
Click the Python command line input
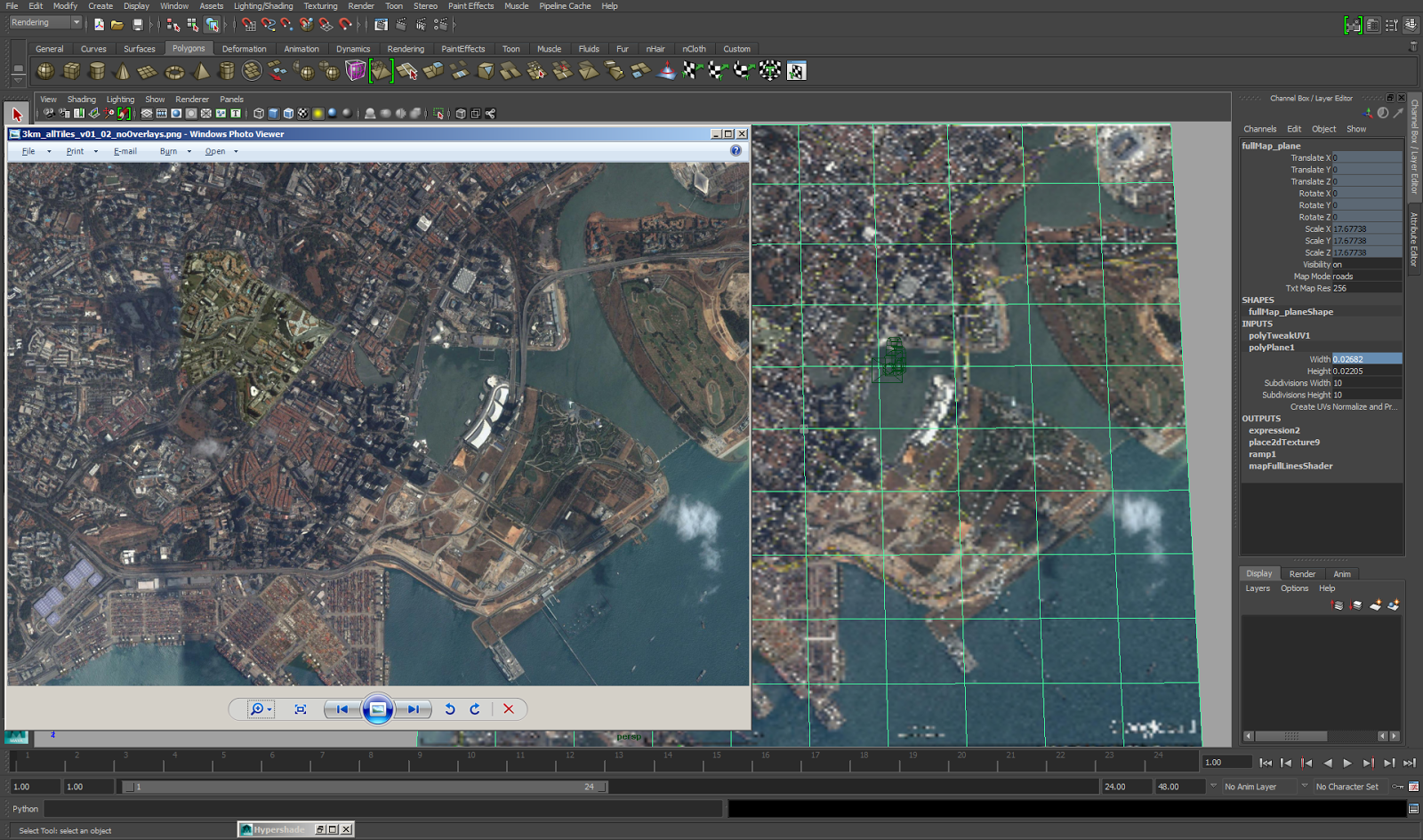coord(382,809)
